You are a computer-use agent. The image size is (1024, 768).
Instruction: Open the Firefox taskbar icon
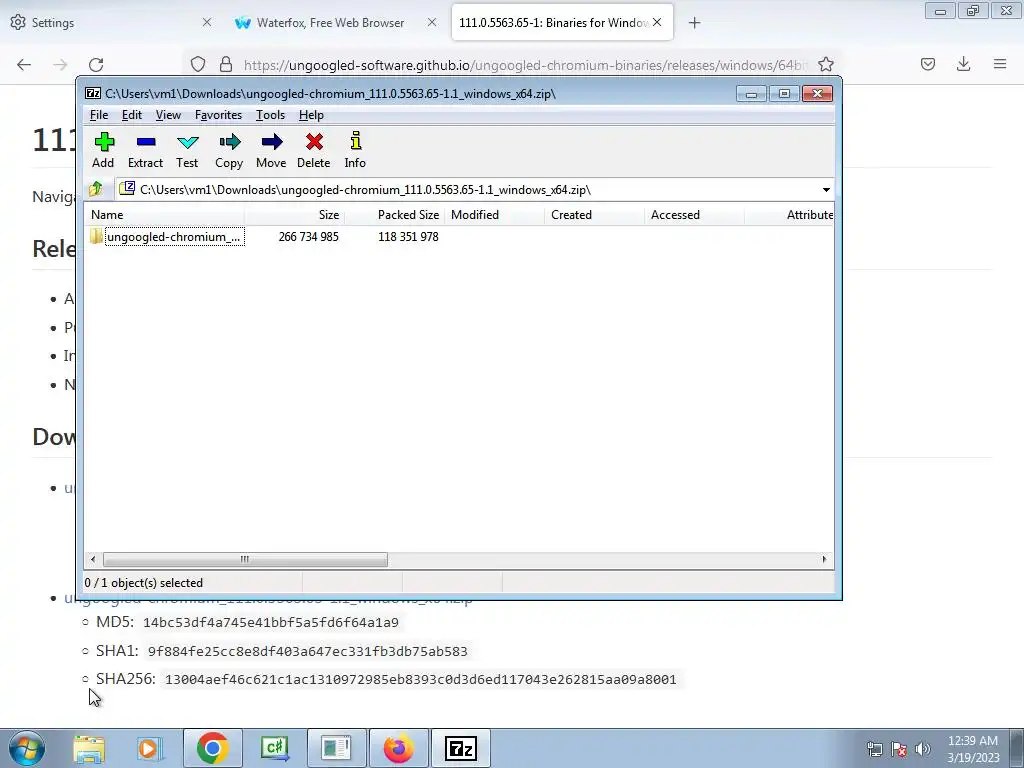click(399, 748)
